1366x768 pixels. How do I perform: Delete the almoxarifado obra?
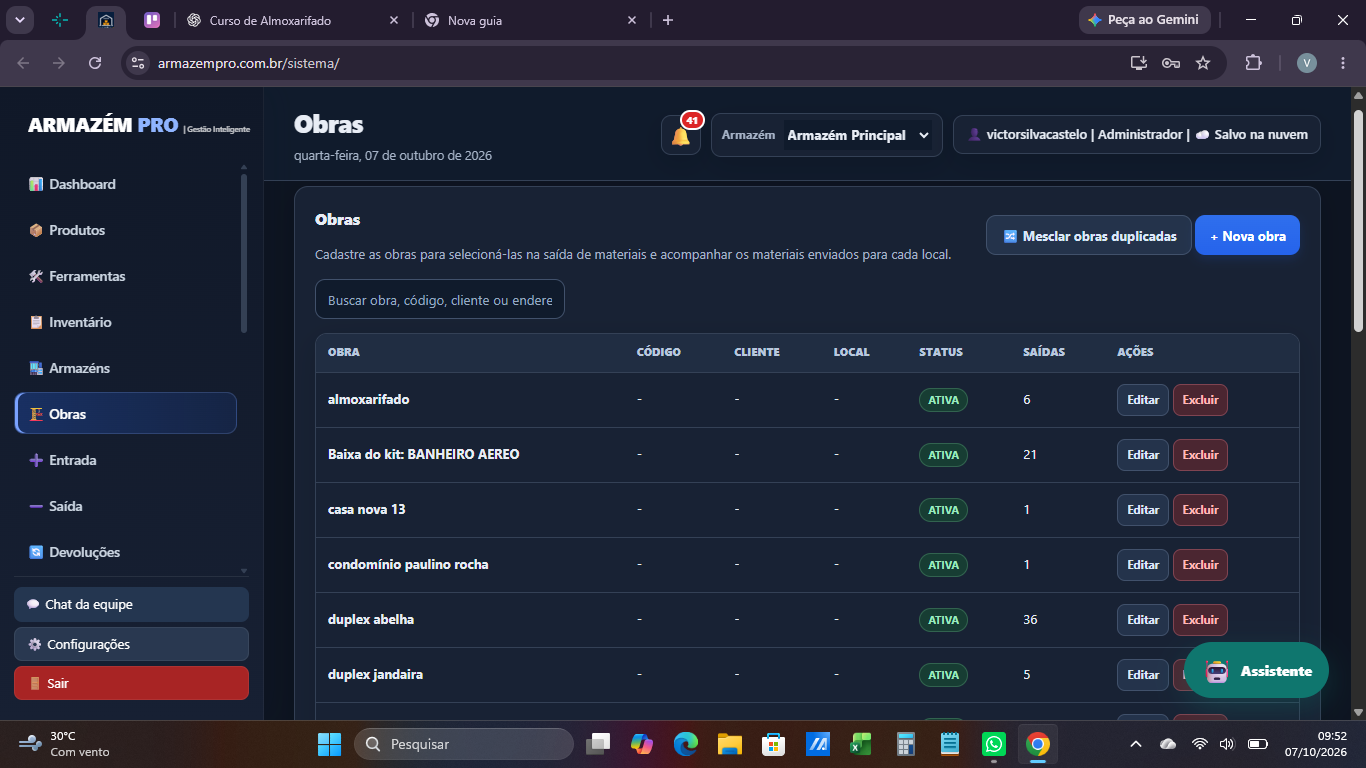pyautogui.click(x=1200, y=400)
